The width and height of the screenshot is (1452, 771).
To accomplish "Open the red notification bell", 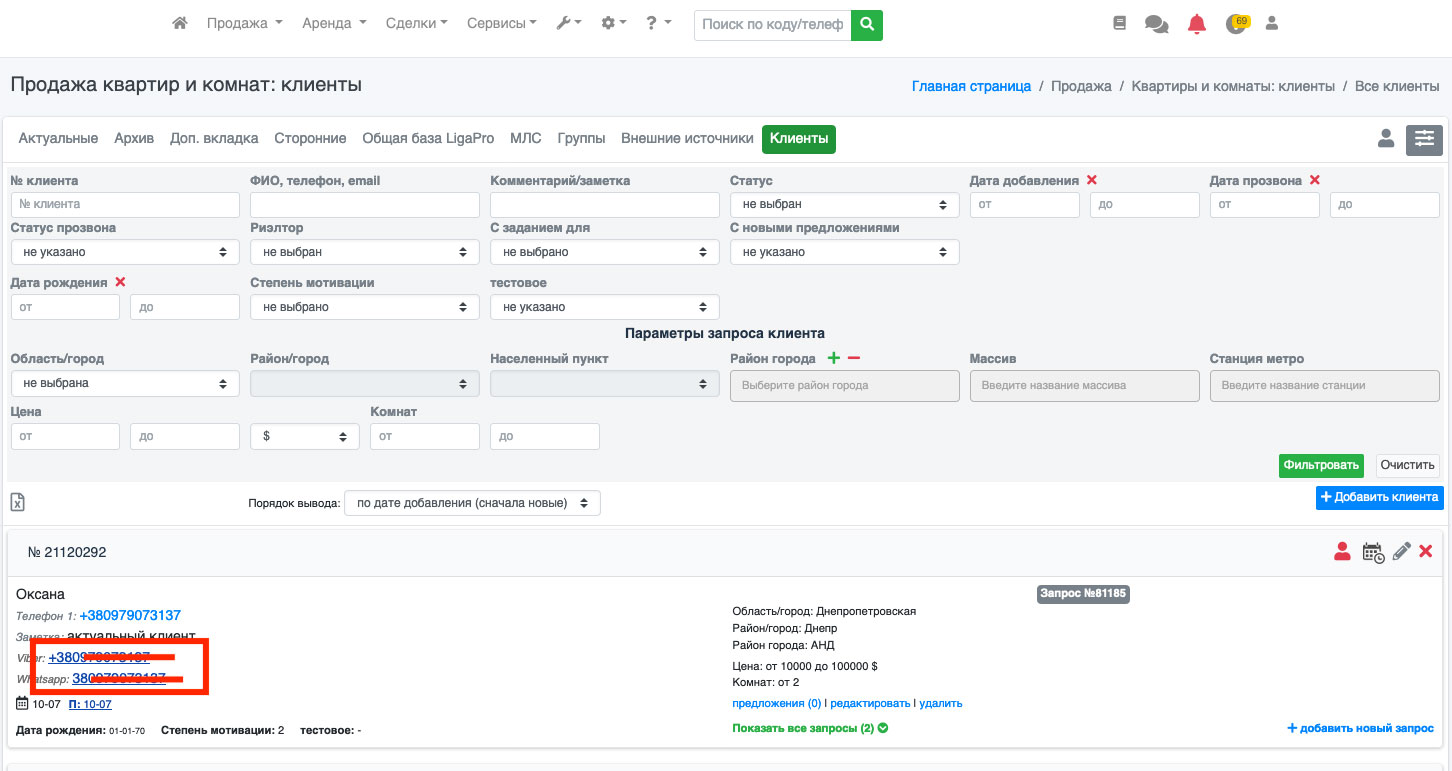I will click(1196, 24).
